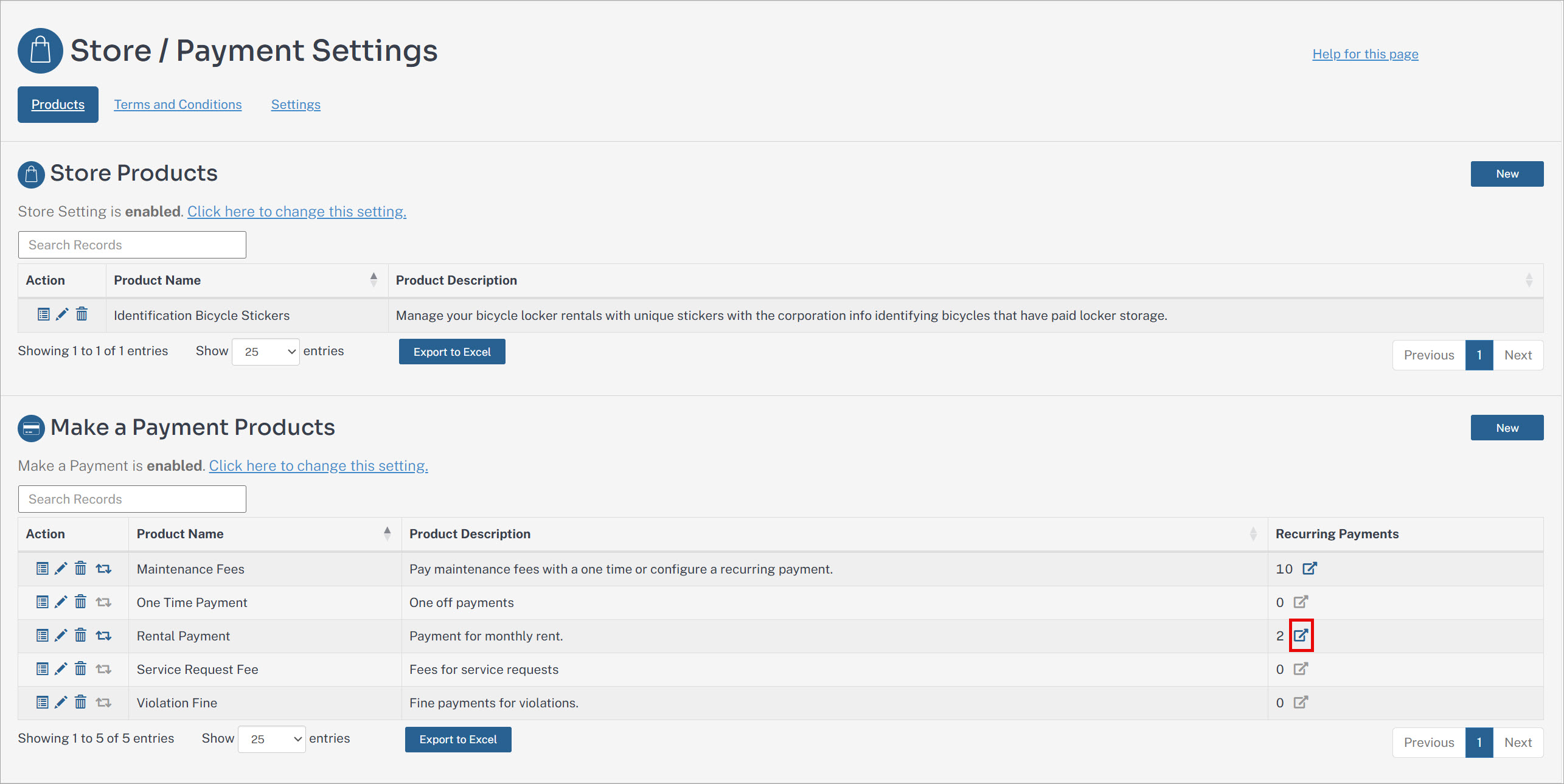Change the Make a Payment setting link
Image resolution: width=1564 pixels, height=784 pixels.
319,466
